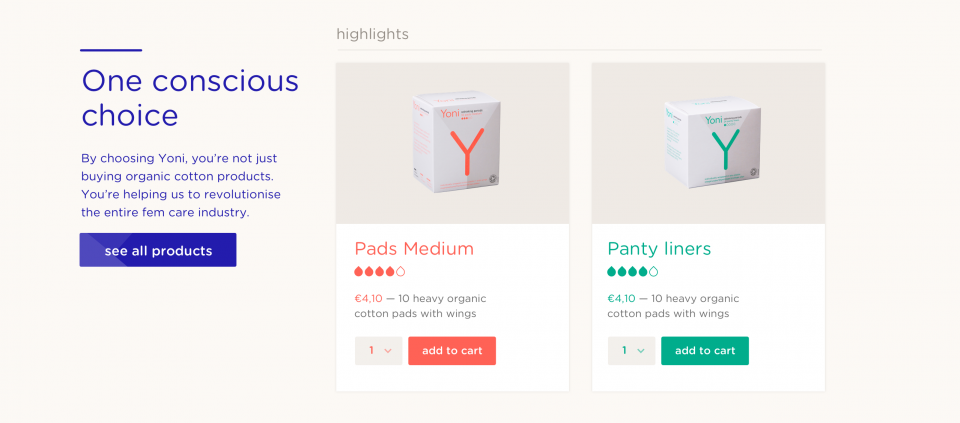
Task: Click the empty fifth droplet under Pads Medium
Action: point(400,271)
